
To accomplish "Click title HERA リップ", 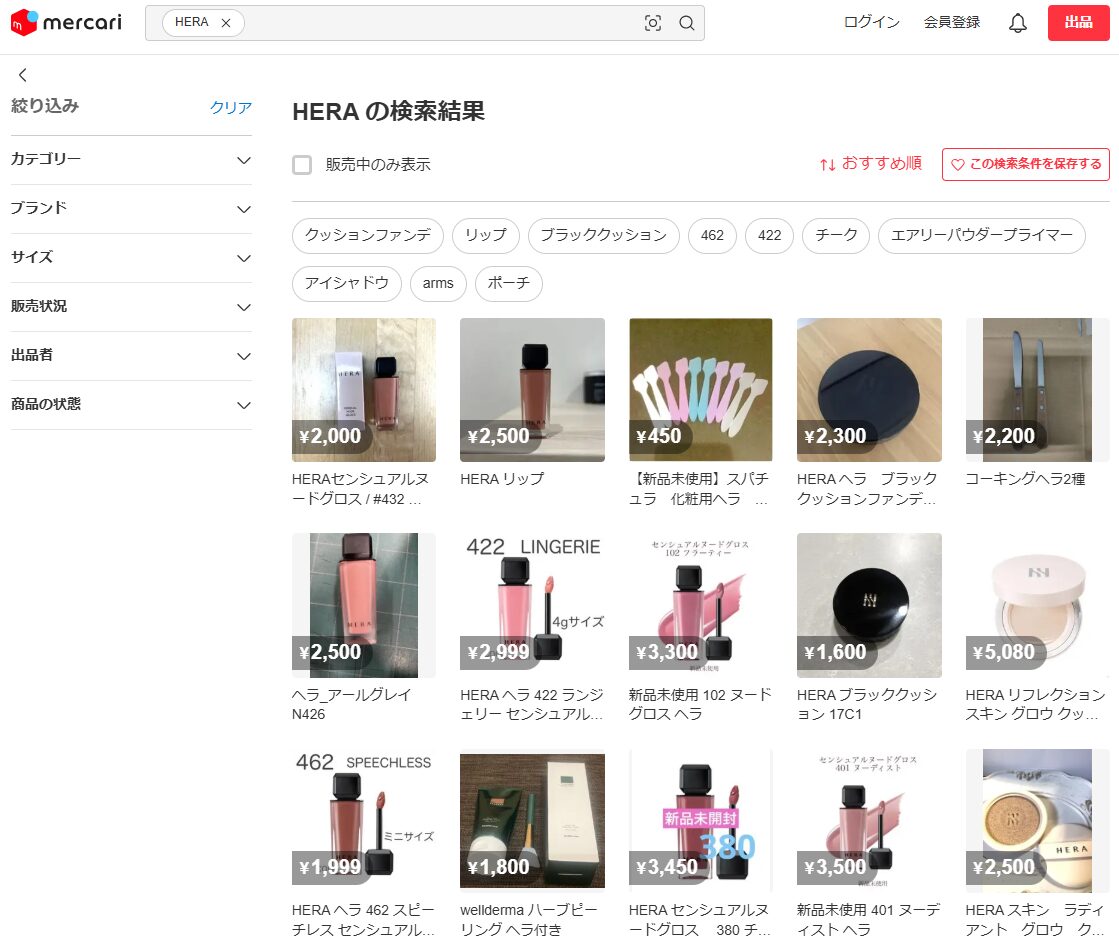I will point(502,479).
